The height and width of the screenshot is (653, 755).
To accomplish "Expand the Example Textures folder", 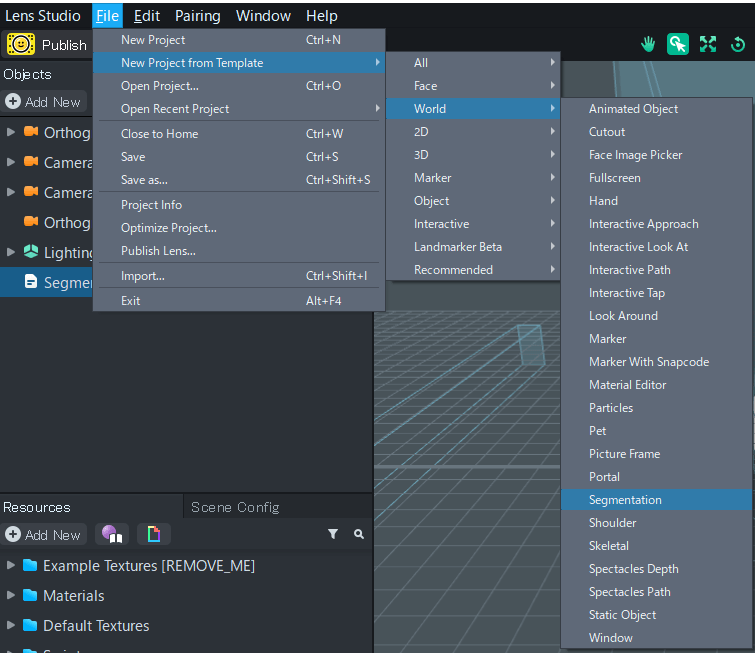I will pyautogui.click(x=11, y=566).
